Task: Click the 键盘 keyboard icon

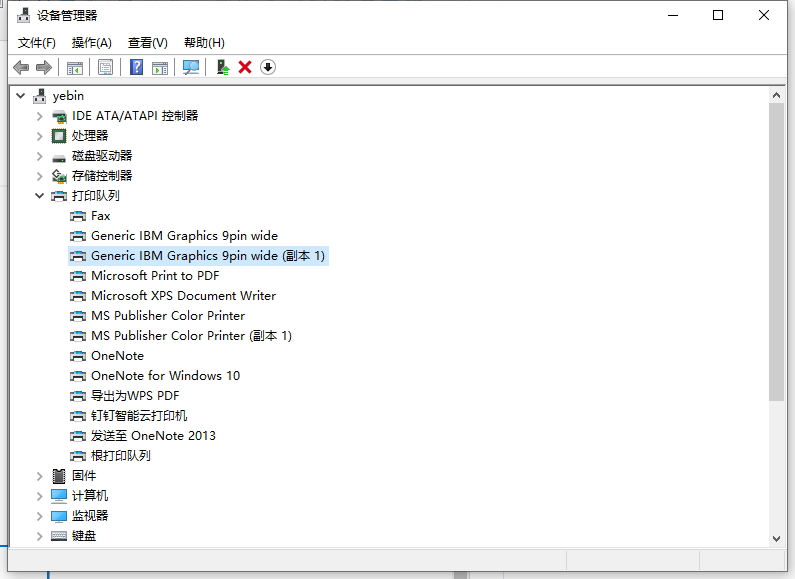Action: [x=59, y=536]
